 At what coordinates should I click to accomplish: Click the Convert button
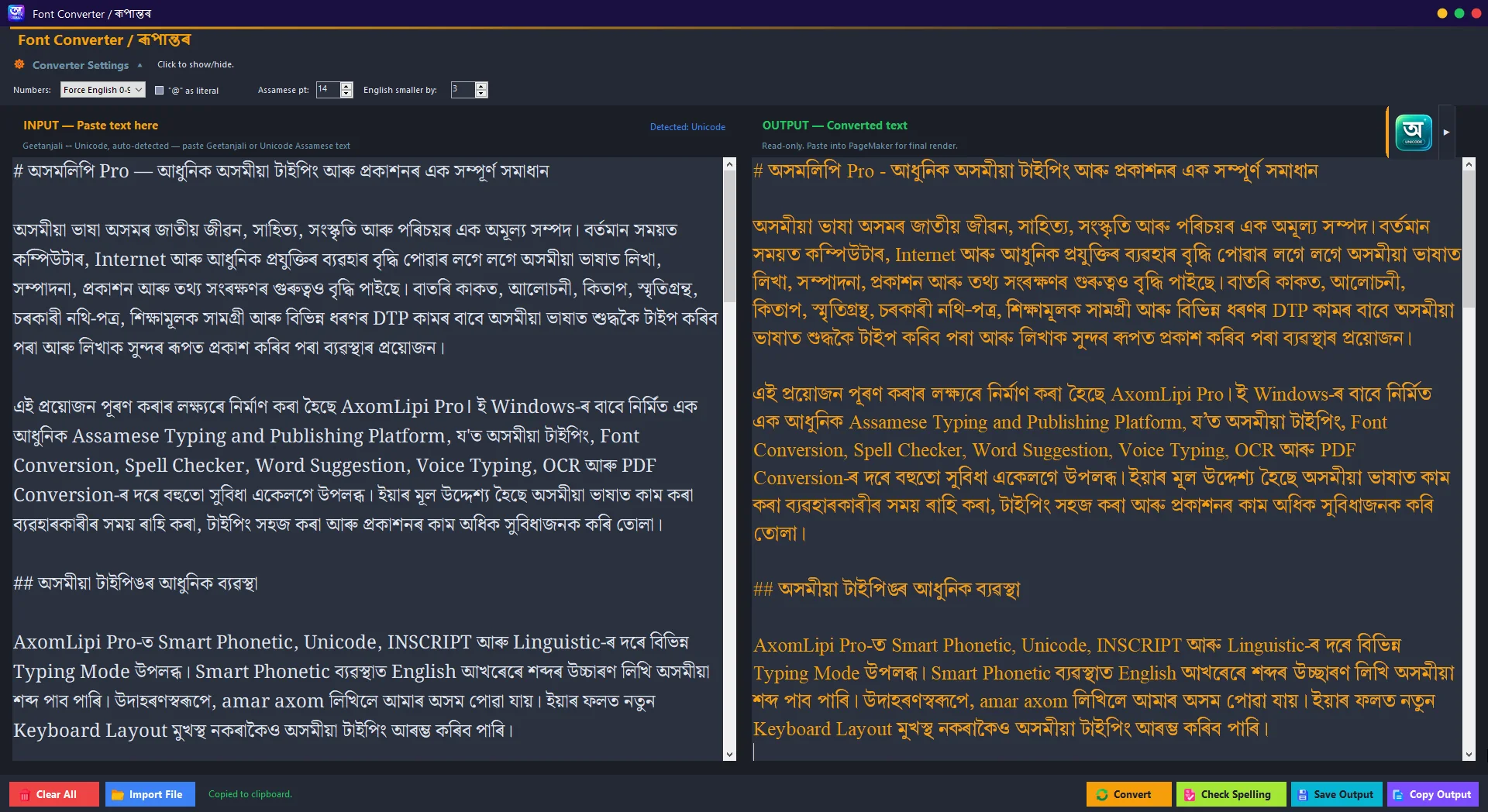coord(1128,794)
